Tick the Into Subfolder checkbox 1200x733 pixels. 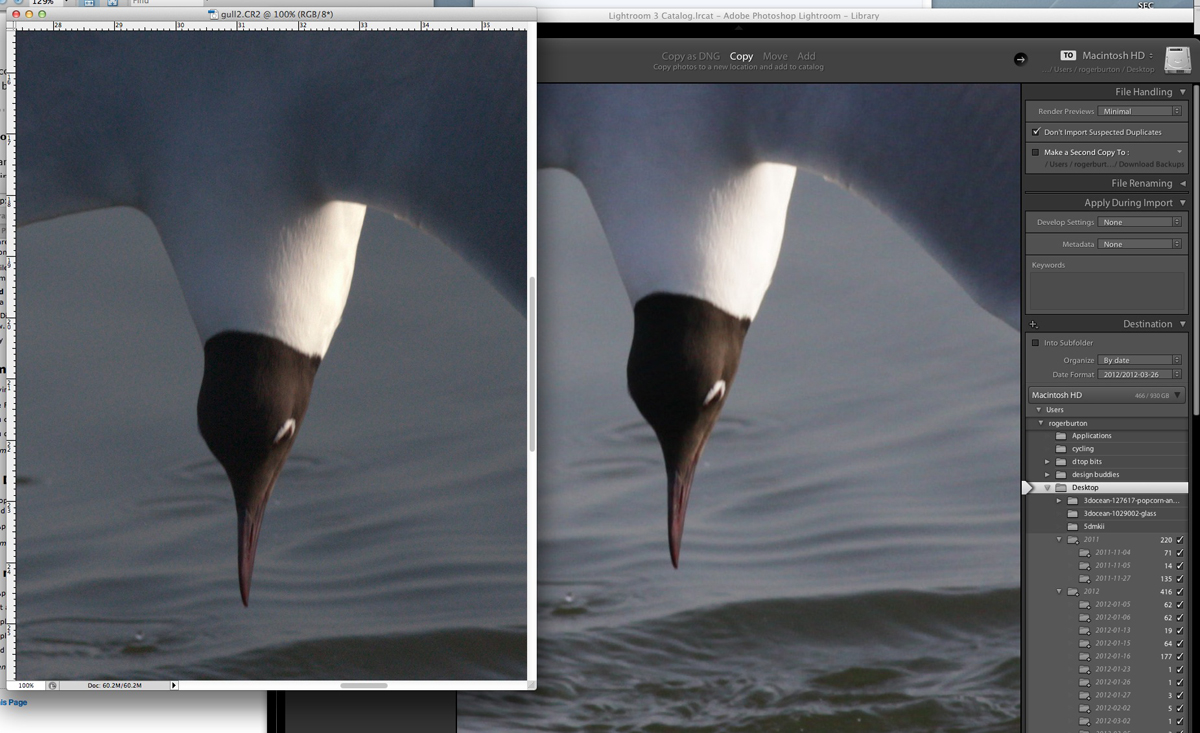click(x=1036, y=343)
